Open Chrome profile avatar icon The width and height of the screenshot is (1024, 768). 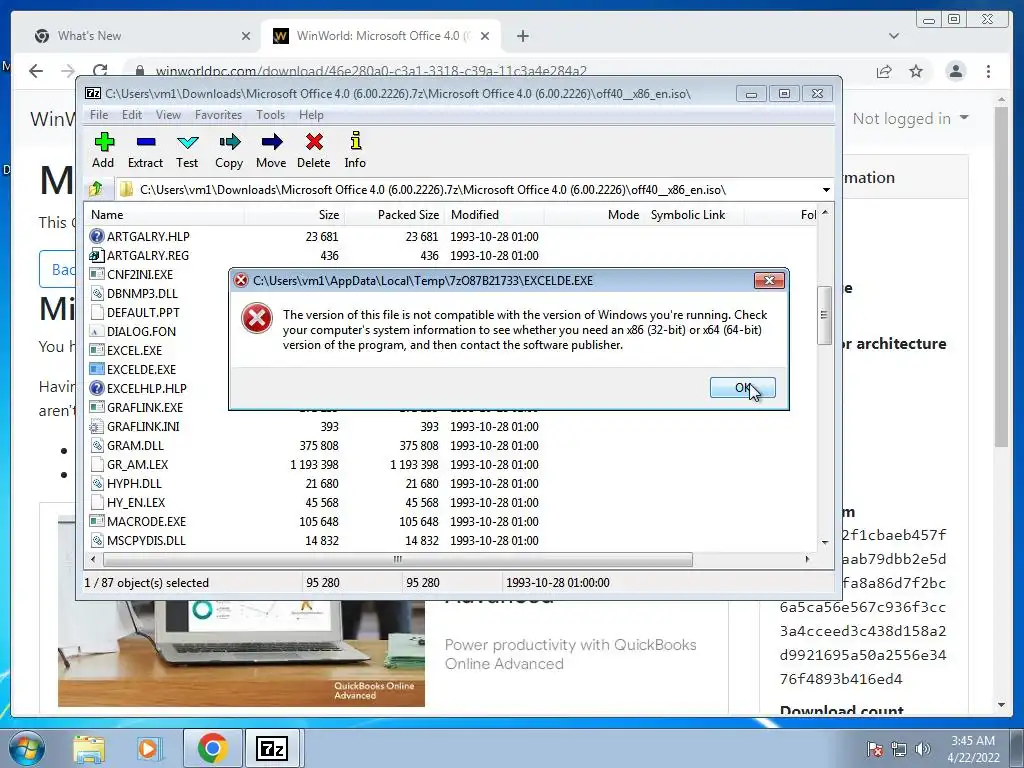pyautogui.click(x=955, y=71)
